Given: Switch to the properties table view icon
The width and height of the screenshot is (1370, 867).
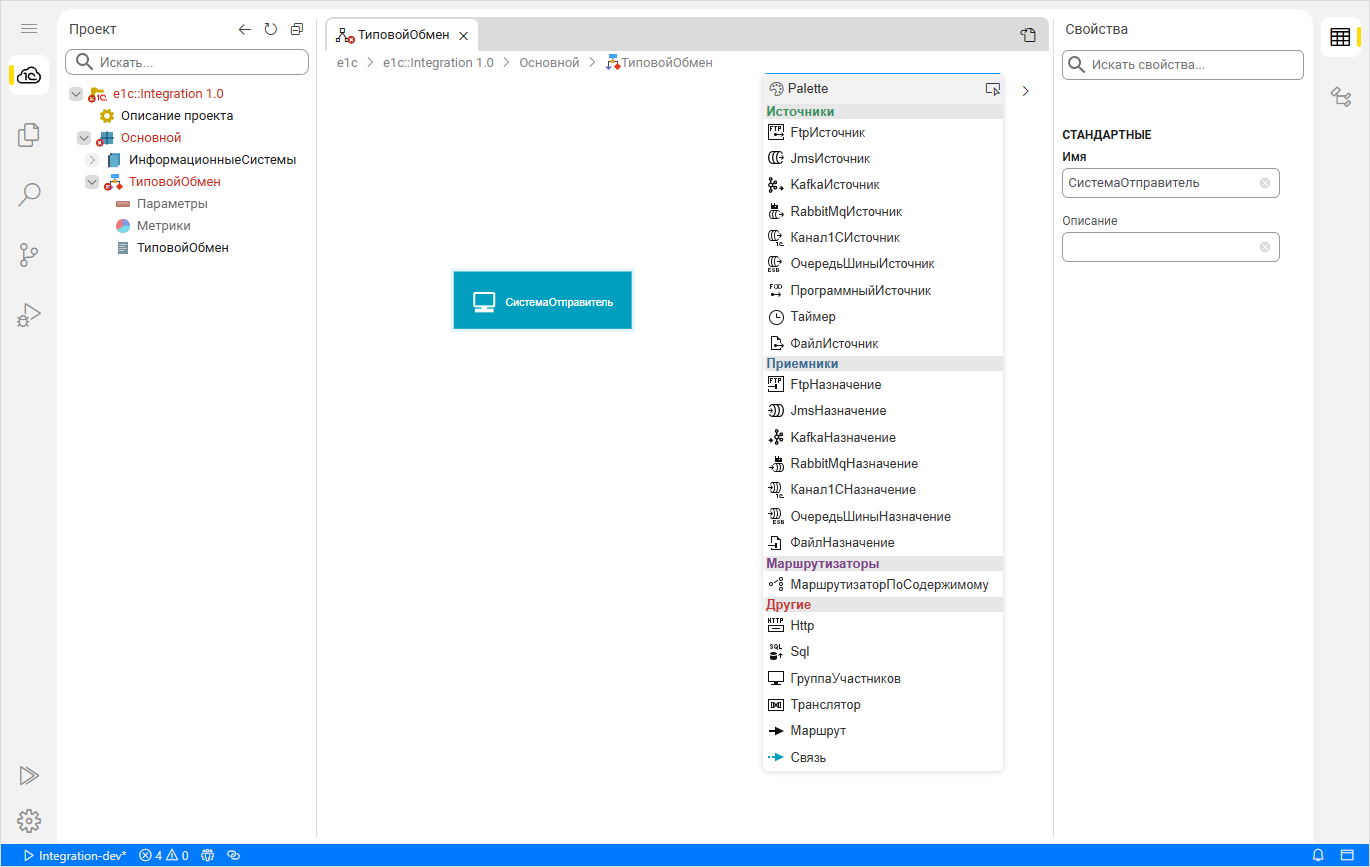Looking at the screenshot, I should click(x=1340, y=38).
